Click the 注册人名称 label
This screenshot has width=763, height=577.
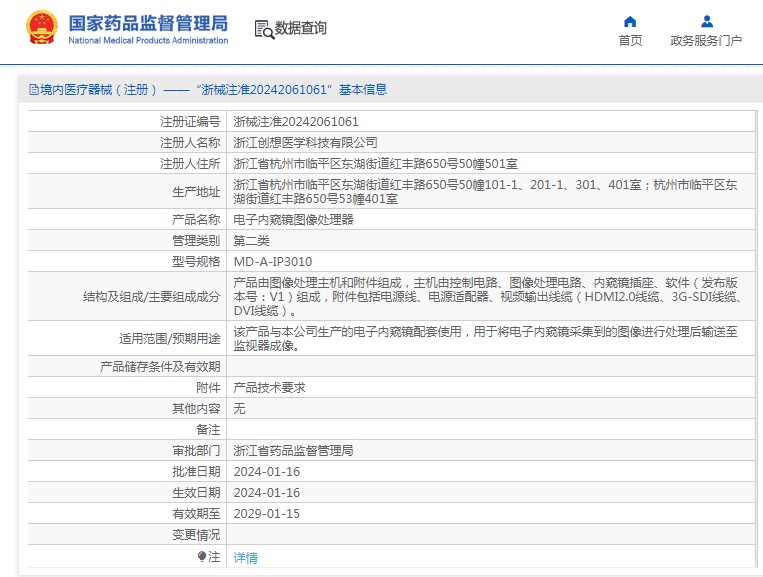pyautogui.click(x=190, y=143)
